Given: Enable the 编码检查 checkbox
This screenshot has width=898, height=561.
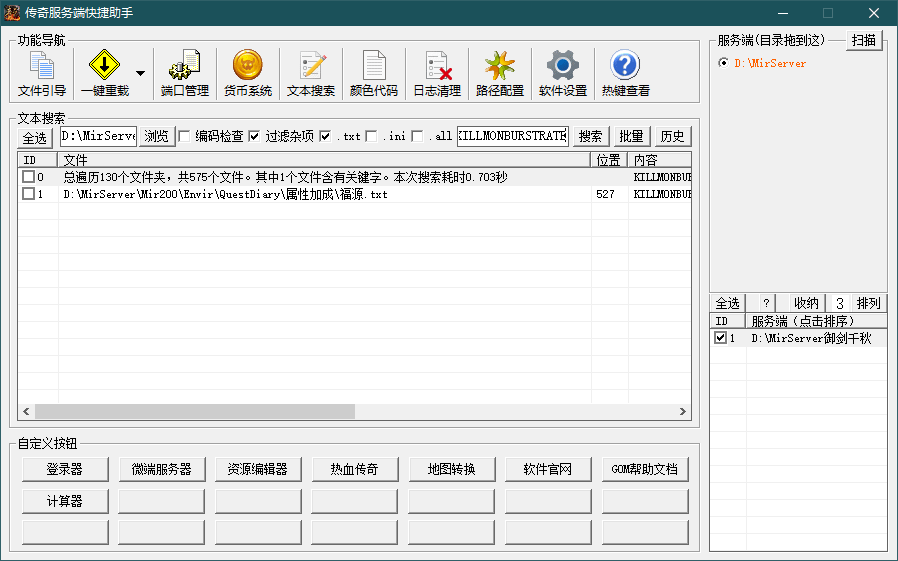Looking at the screenshot, I should tap(184, 136).
